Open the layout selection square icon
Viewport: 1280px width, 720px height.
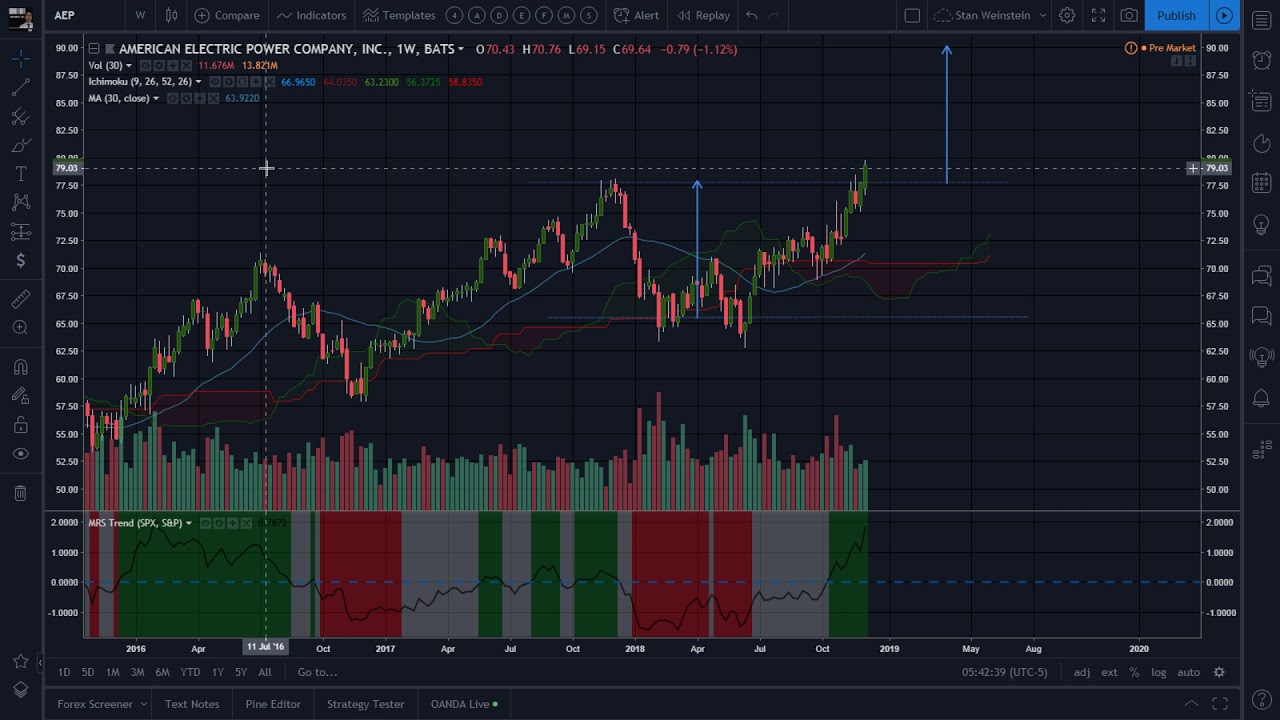click(912, 15)
